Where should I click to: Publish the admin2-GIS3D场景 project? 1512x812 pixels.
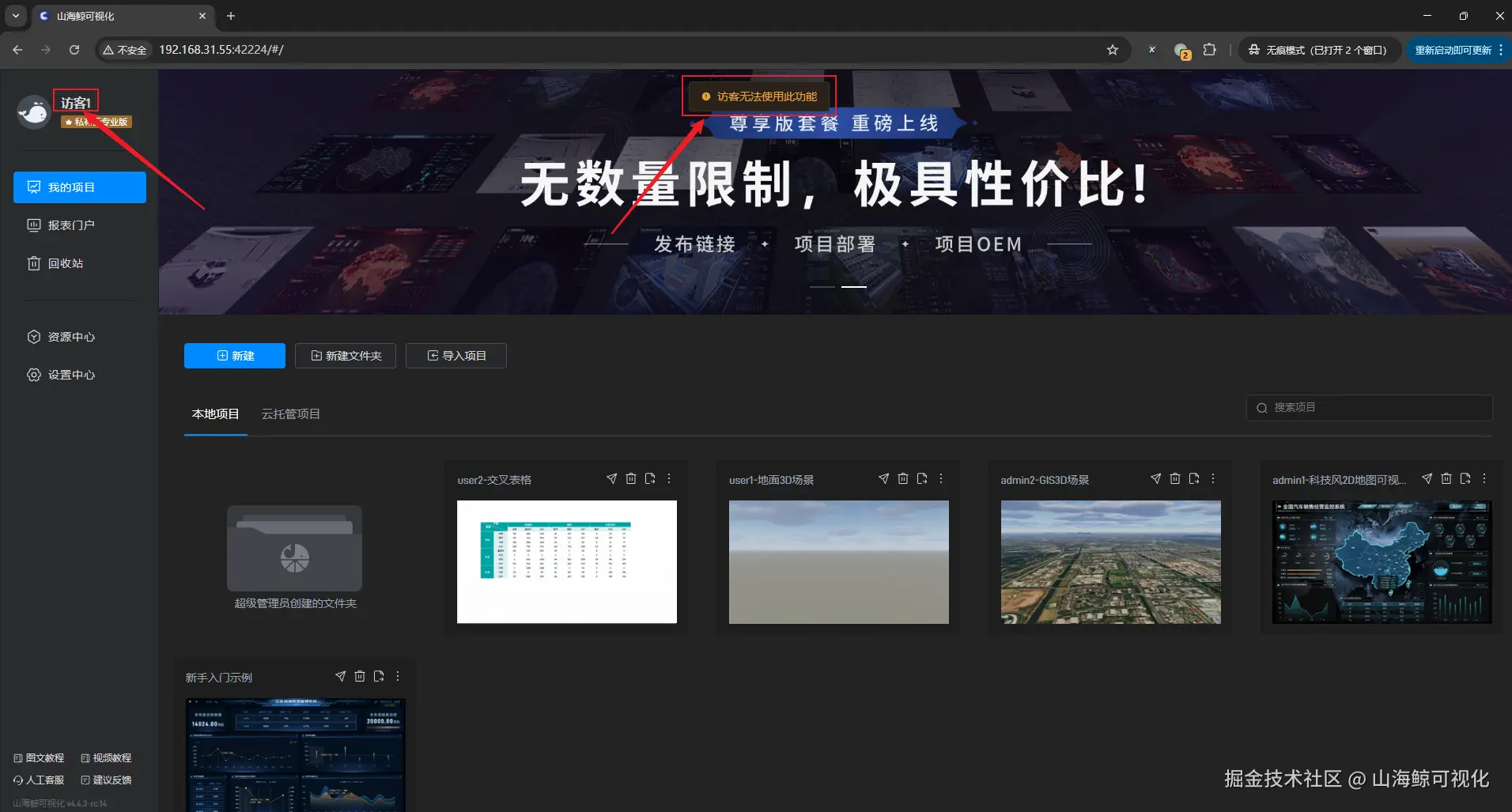(x=1155, y=478)
